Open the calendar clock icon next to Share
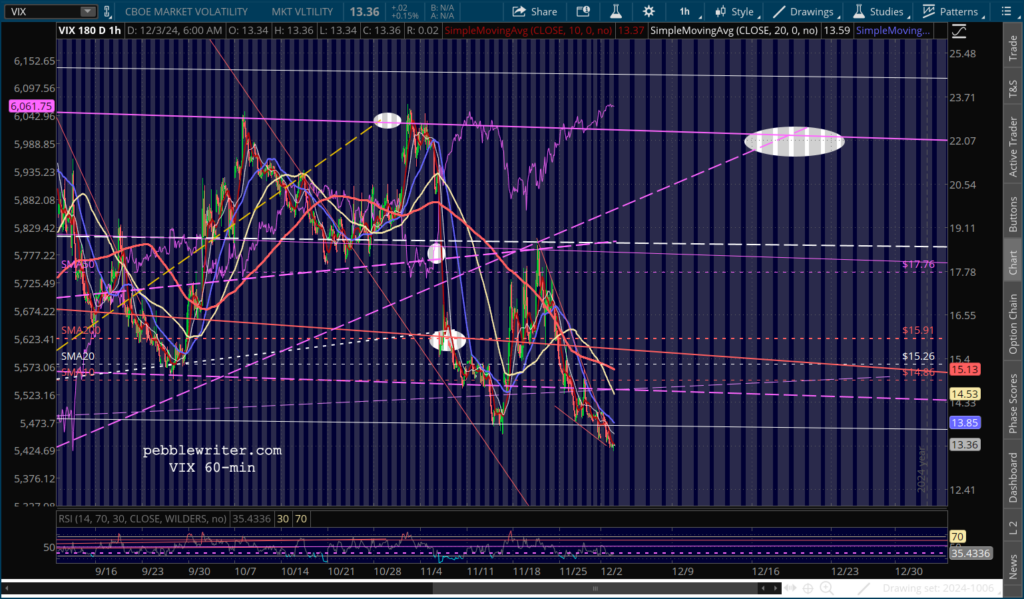Image resolution: width=1024 pixels, height=599 pixels. (x=583, y=11)
